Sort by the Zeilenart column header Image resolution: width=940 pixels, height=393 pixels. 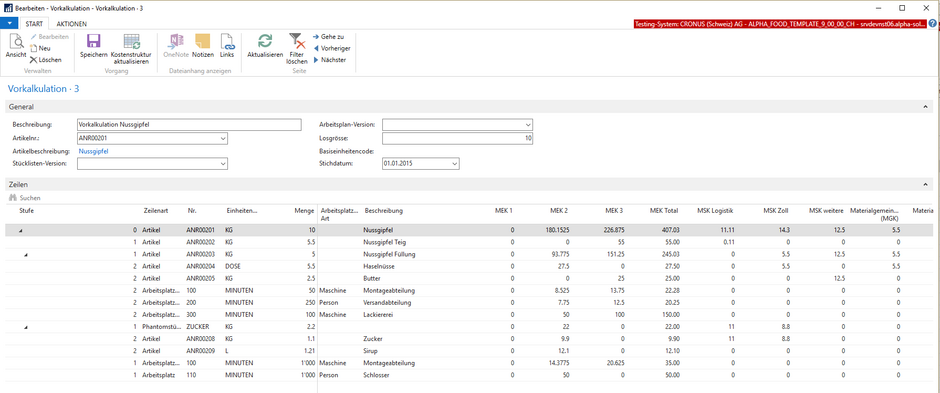tap(156, 211)
